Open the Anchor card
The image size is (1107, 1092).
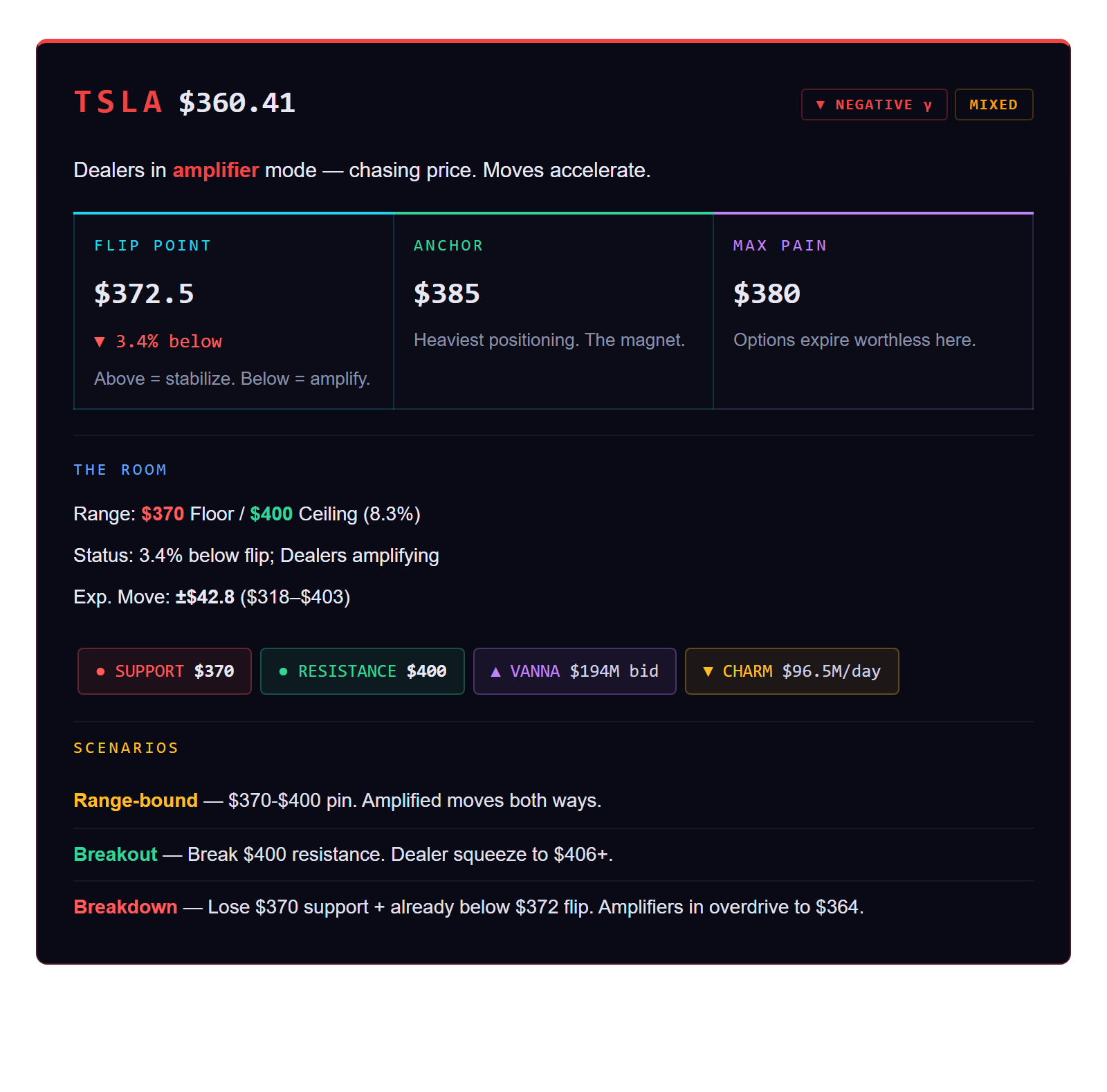point(553,311)
